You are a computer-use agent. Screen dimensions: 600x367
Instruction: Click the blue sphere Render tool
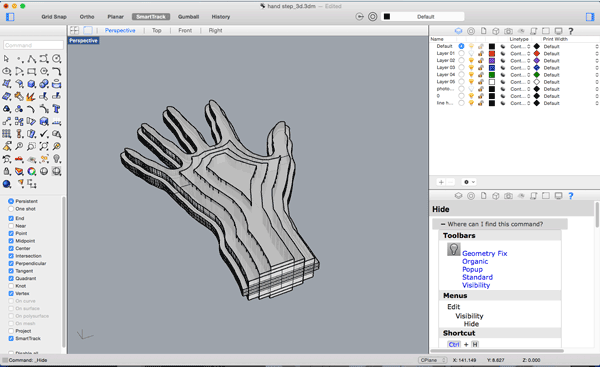coord(7,184)
